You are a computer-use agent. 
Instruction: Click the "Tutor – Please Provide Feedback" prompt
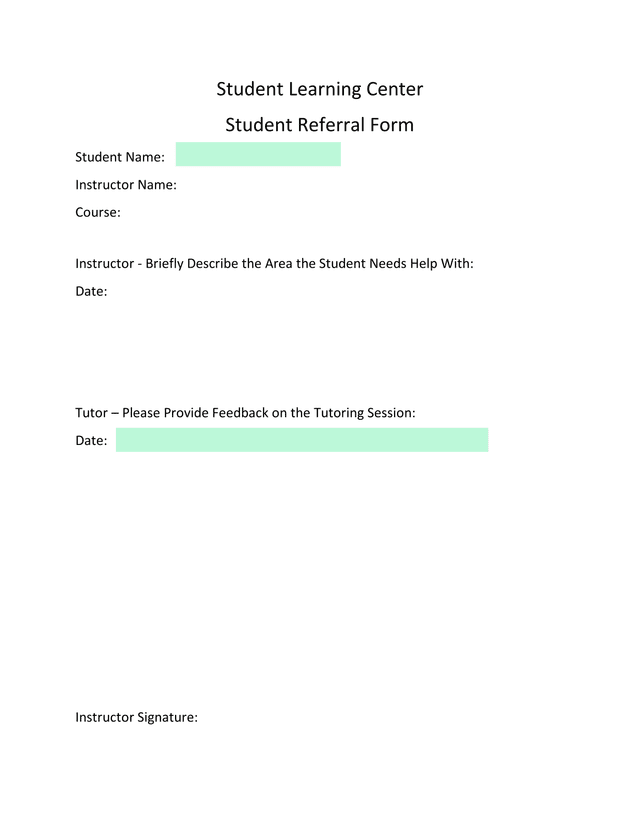tap(245, 412)
